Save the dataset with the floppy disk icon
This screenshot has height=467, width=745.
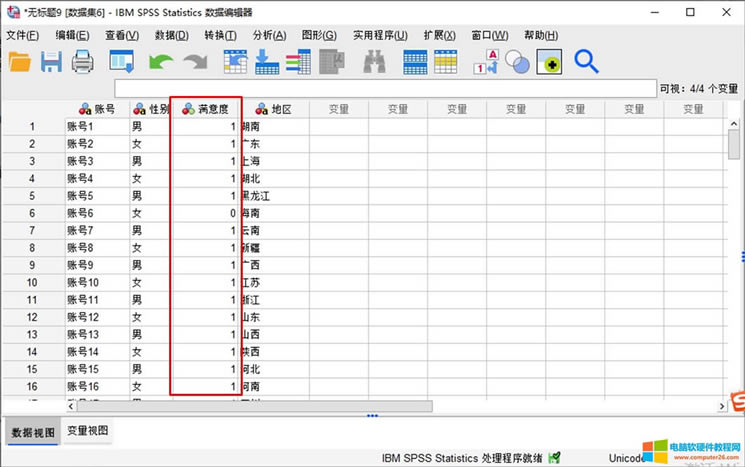pos(51,62)
